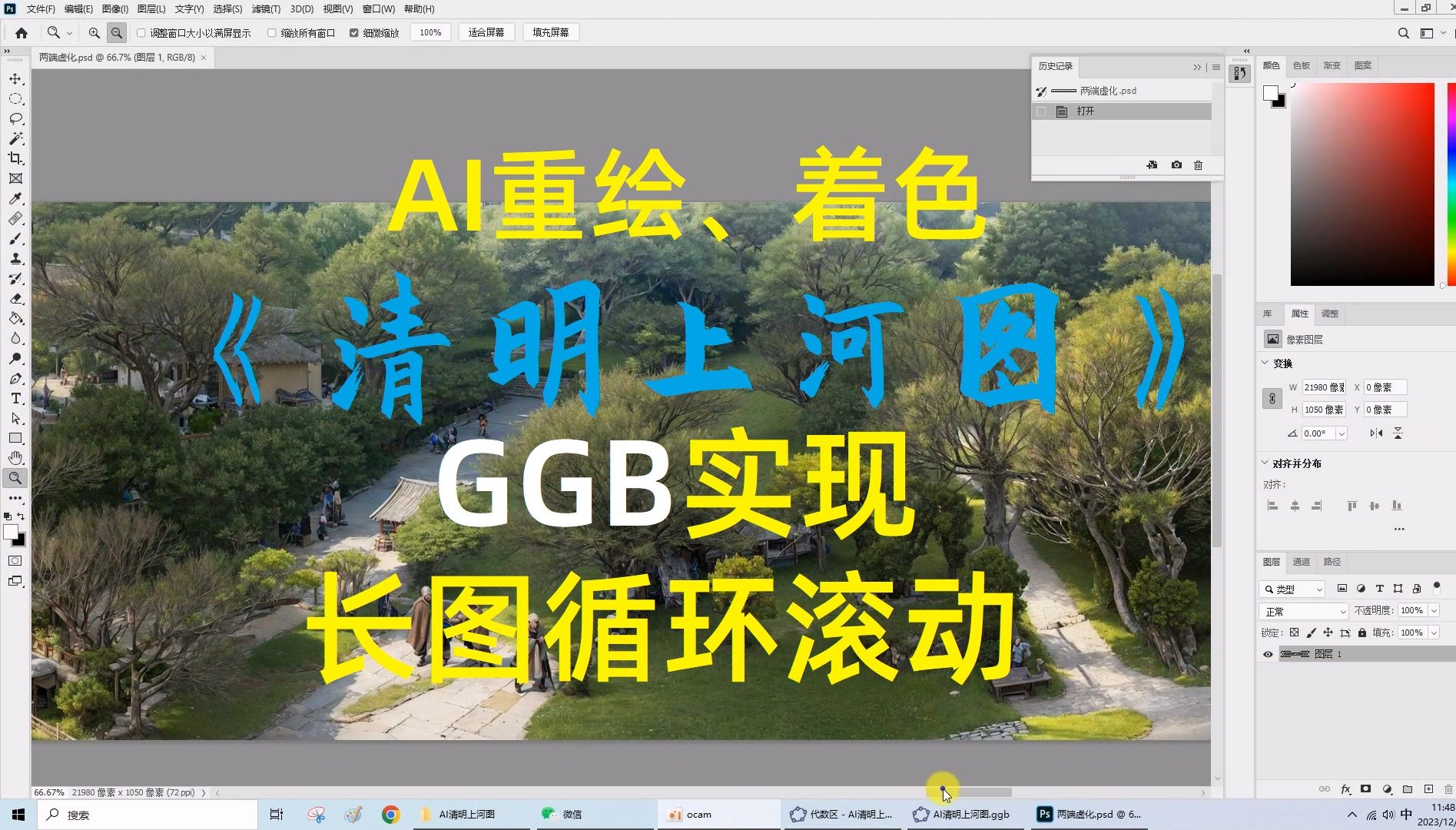Screen dimensions: 1456x830
Task: Toggle Quick Mask mode
Action: coord(15,561)
